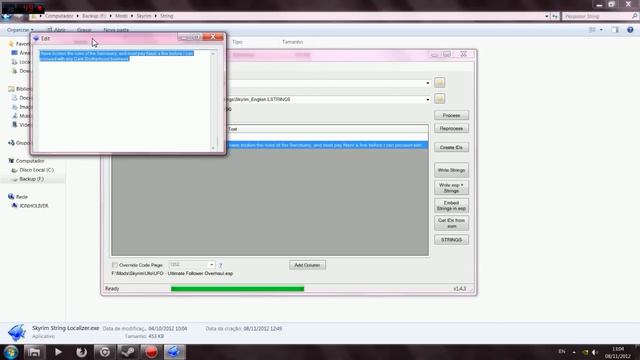Expand the Skyrim_English.LSTRINGS path combo box
640x360 pixels.
427,100
